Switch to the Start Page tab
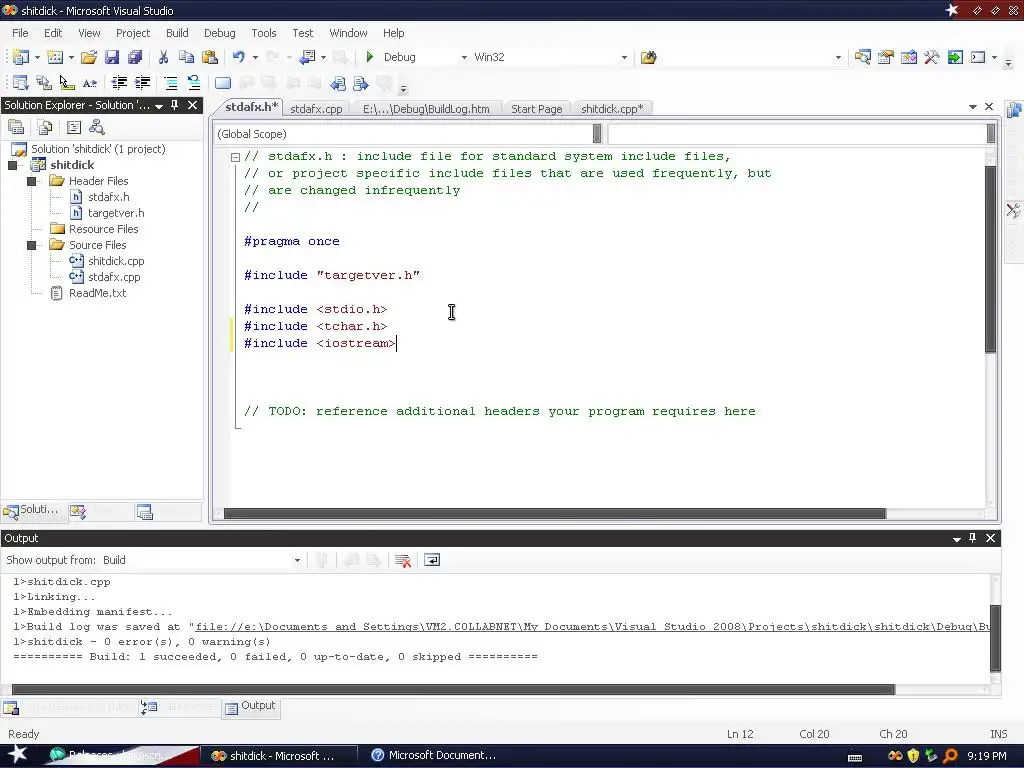This screenshot has width=1024, height=768. pyautogui.click(x=537, y=109)
